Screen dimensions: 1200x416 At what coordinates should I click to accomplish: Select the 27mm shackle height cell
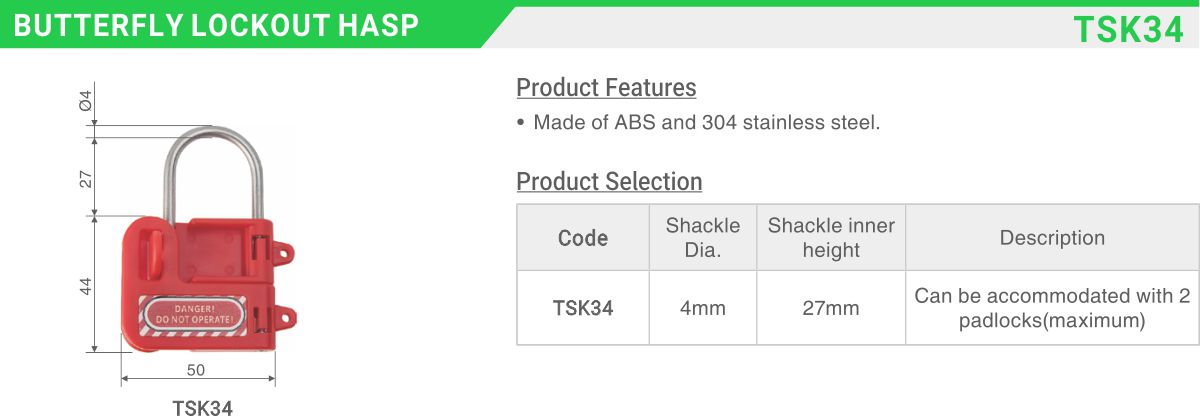point(831,308)
